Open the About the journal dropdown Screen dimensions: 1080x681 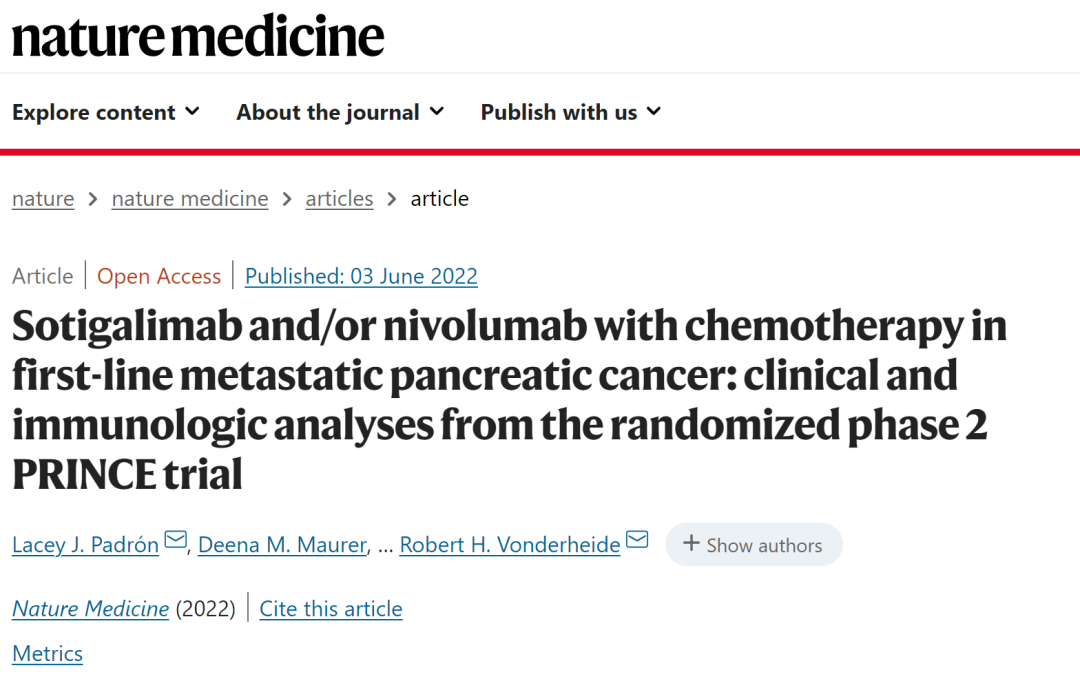tap(340, 112)
